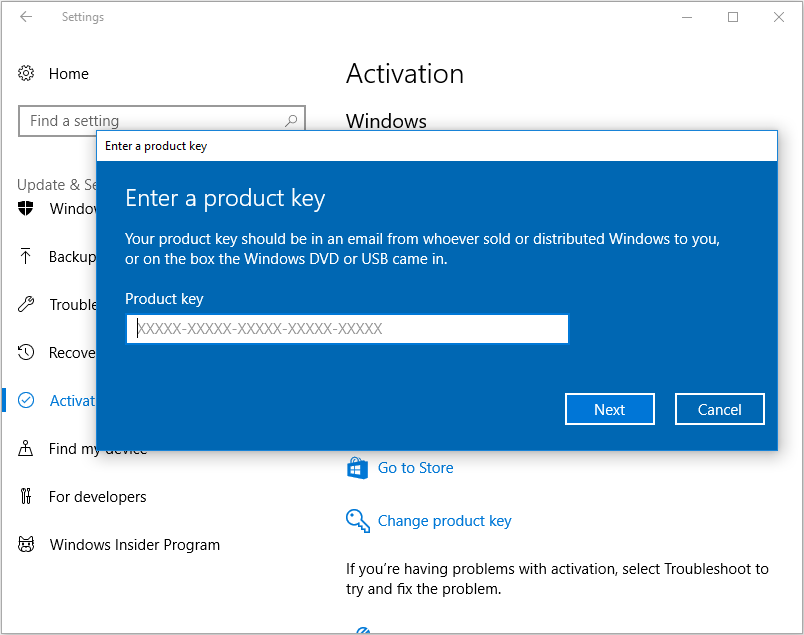Click the Find a setting search box
The image size is (804, 635).
[161, 120]
